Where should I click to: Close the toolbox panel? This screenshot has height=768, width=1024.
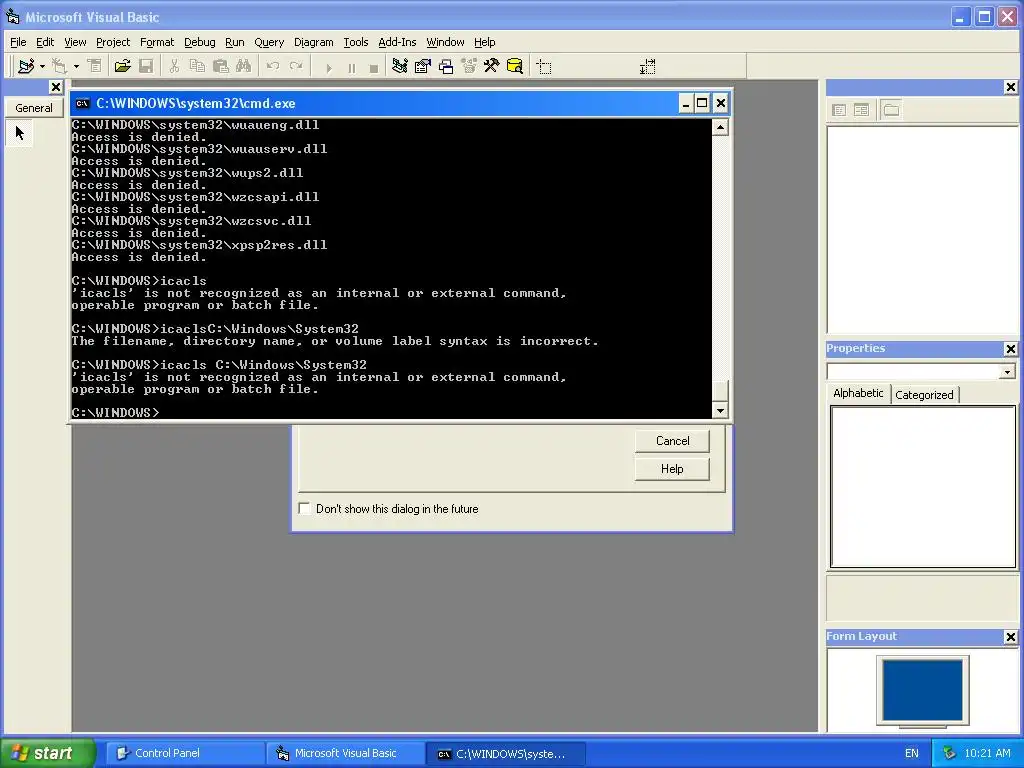coord(56,87)
